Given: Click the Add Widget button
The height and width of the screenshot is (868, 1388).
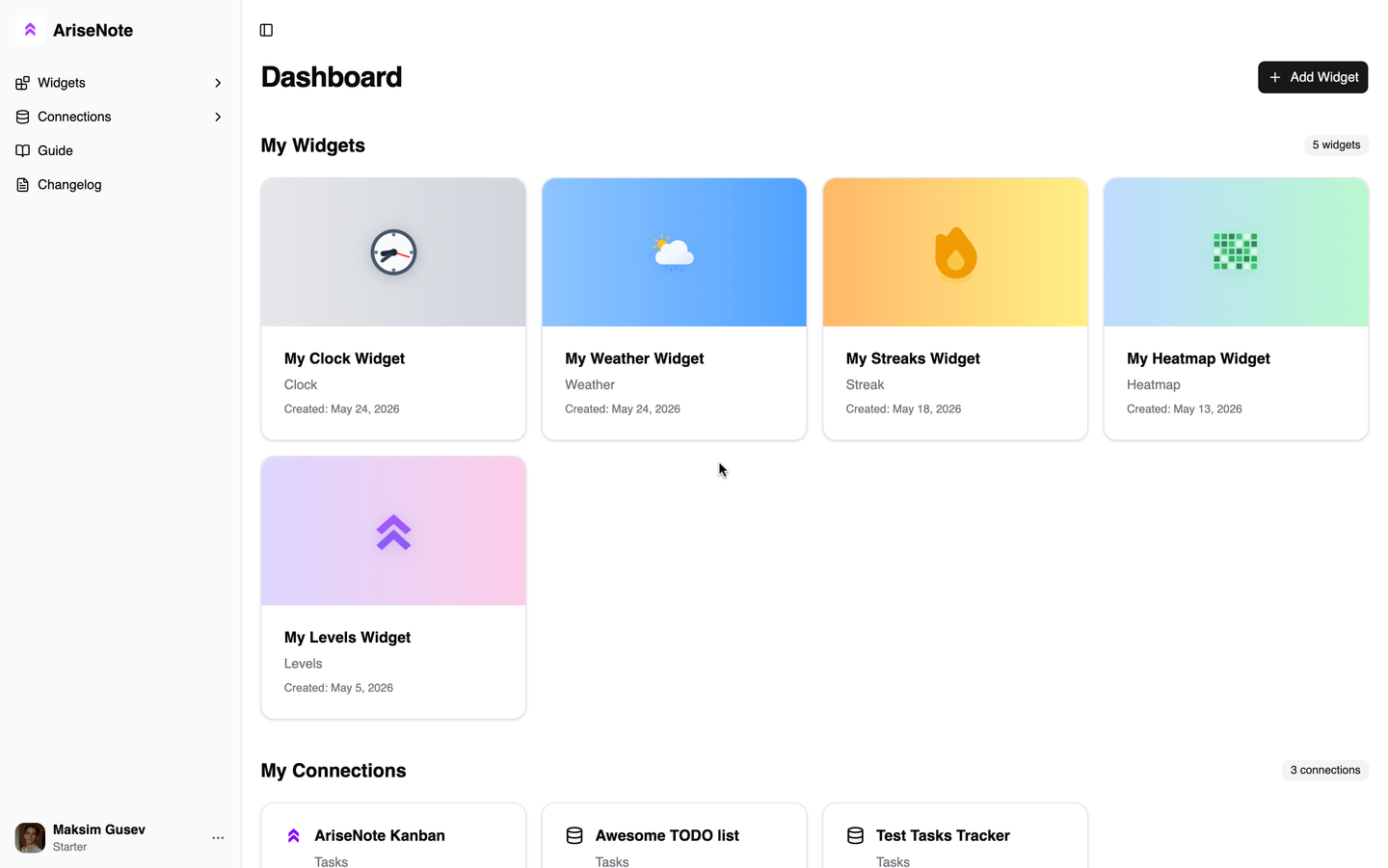Looking at the screenshot, I should pyautogui.click(x=1313, y=77).
